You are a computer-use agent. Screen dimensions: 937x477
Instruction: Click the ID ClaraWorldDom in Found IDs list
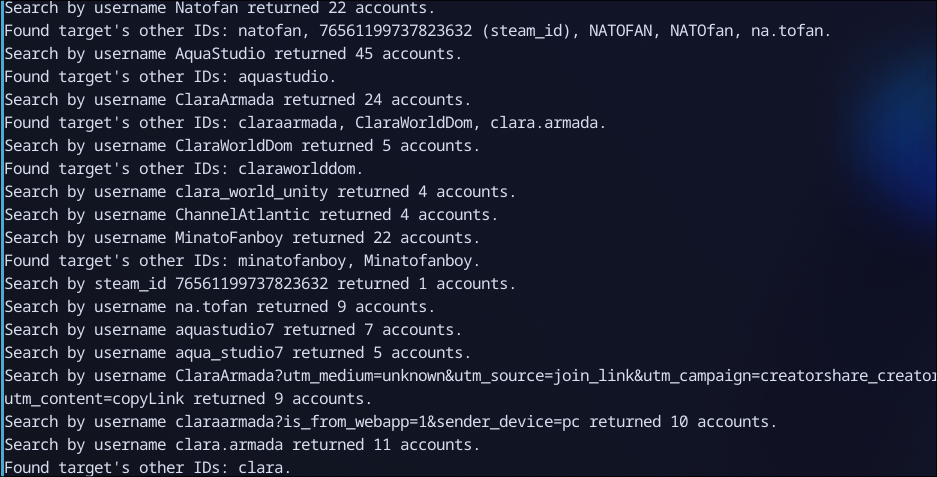pos(414,123)
